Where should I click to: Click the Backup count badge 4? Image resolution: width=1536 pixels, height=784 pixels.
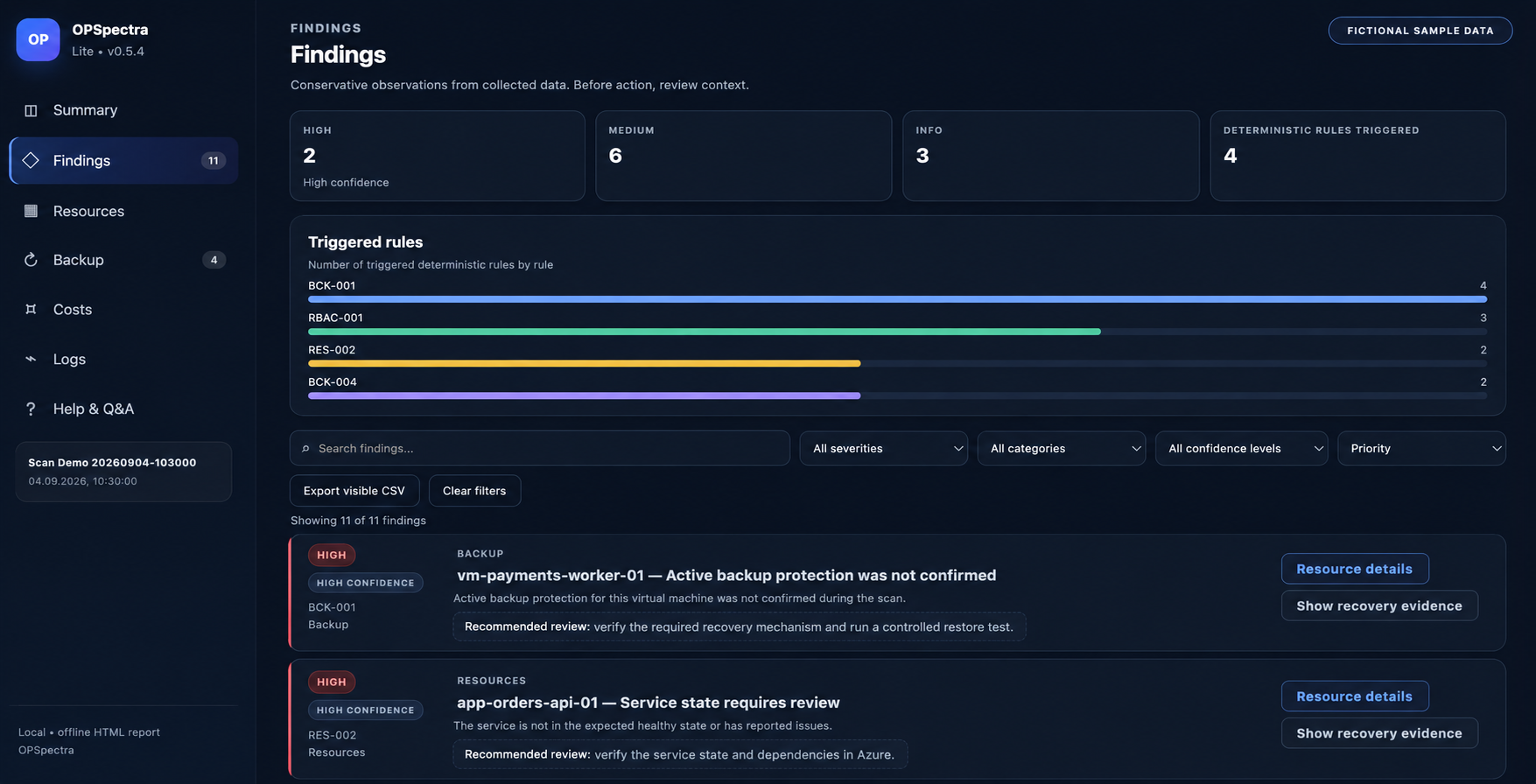coord(214,260)
